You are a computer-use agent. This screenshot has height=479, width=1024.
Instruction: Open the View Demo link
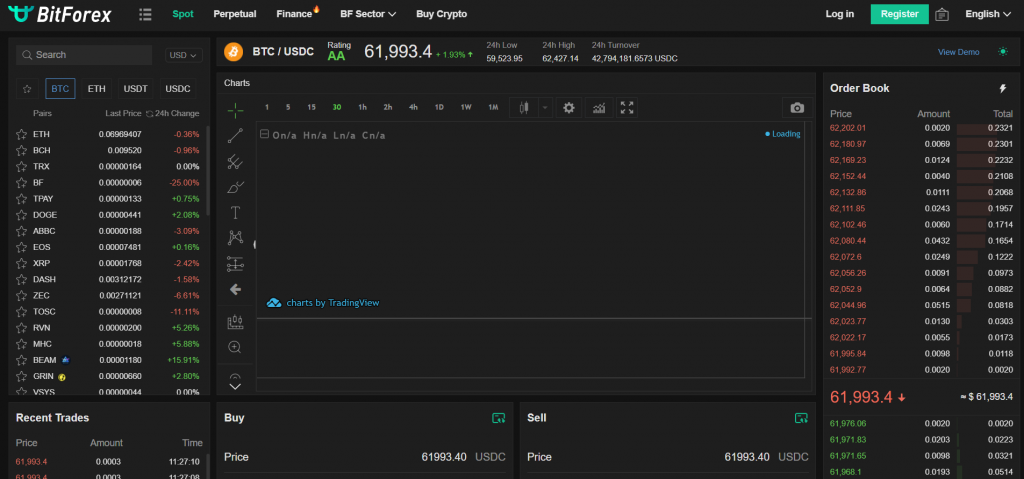click(x=959, y=52)
